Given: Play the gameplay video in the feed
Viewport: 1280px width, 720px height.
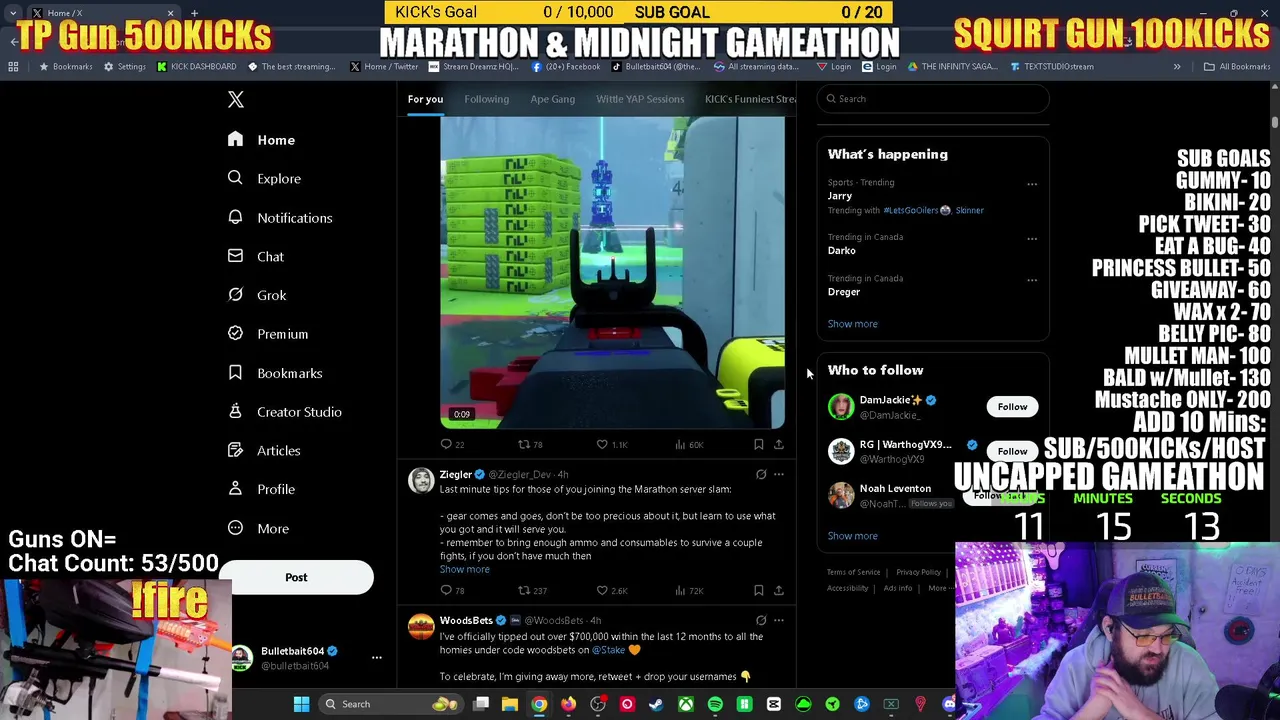Looking at the screenshot, I should pos(612,272).
